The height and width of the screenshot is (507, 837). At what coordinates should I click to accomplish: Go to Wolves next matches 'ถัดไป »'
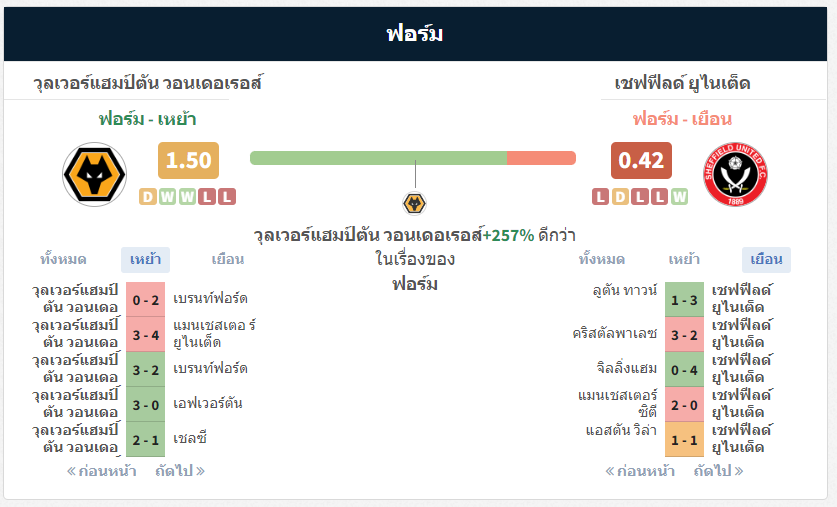[180, 471]
